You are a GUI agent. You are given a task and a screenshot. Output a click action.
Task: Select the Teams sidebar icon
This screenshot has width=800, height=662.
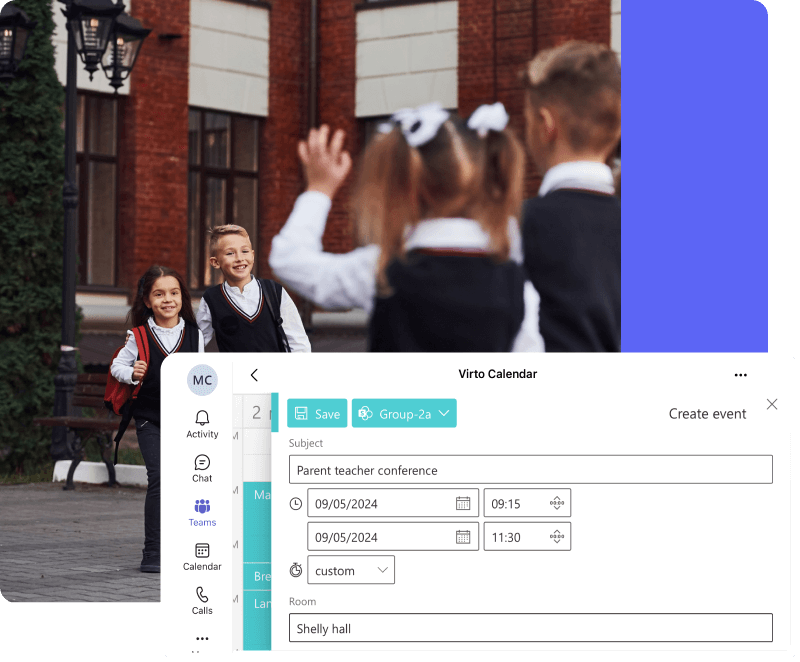pyautogui.click(x=203, y=513)
